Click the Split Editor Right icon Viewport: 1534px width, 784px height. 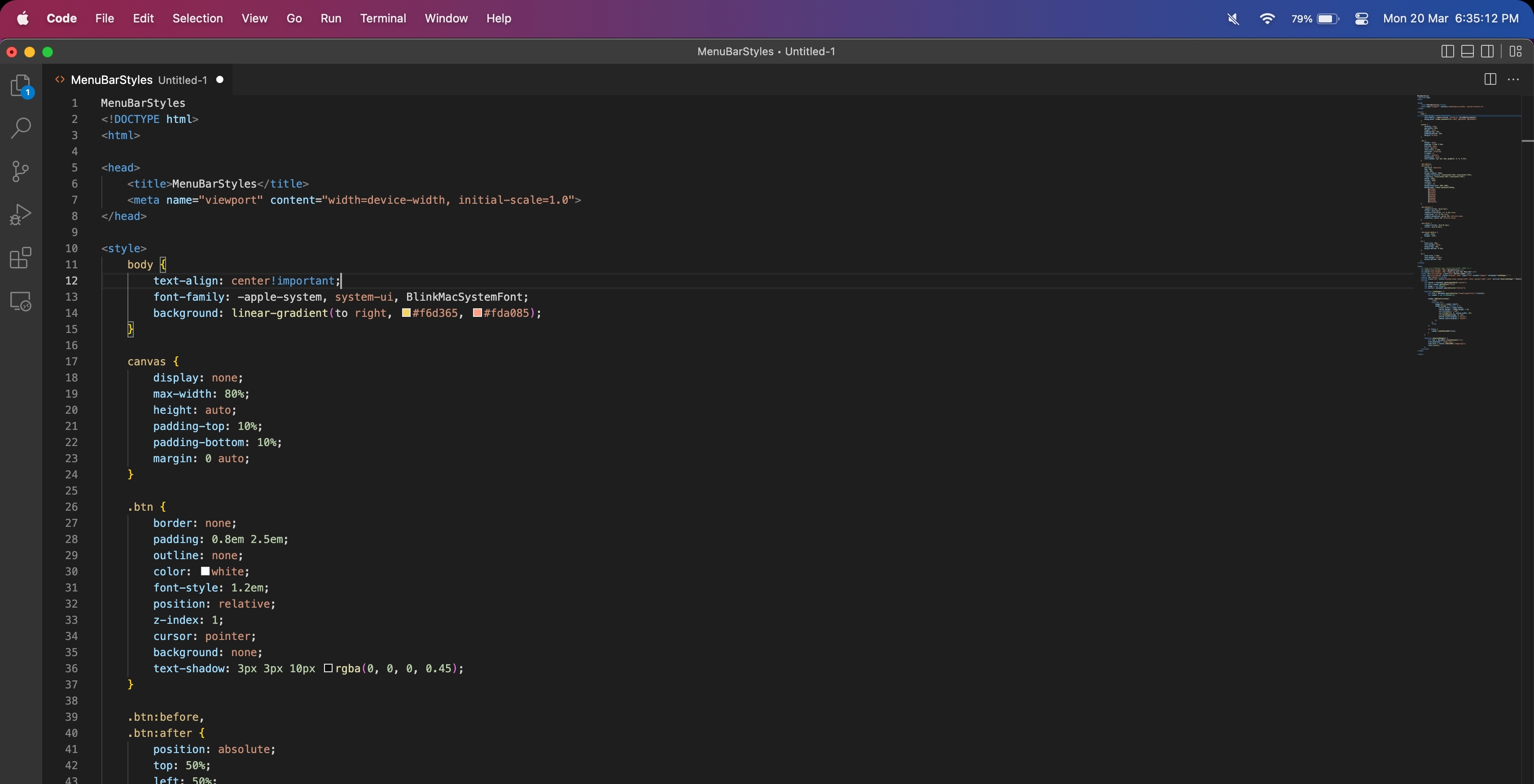[x=1490, y=79]
